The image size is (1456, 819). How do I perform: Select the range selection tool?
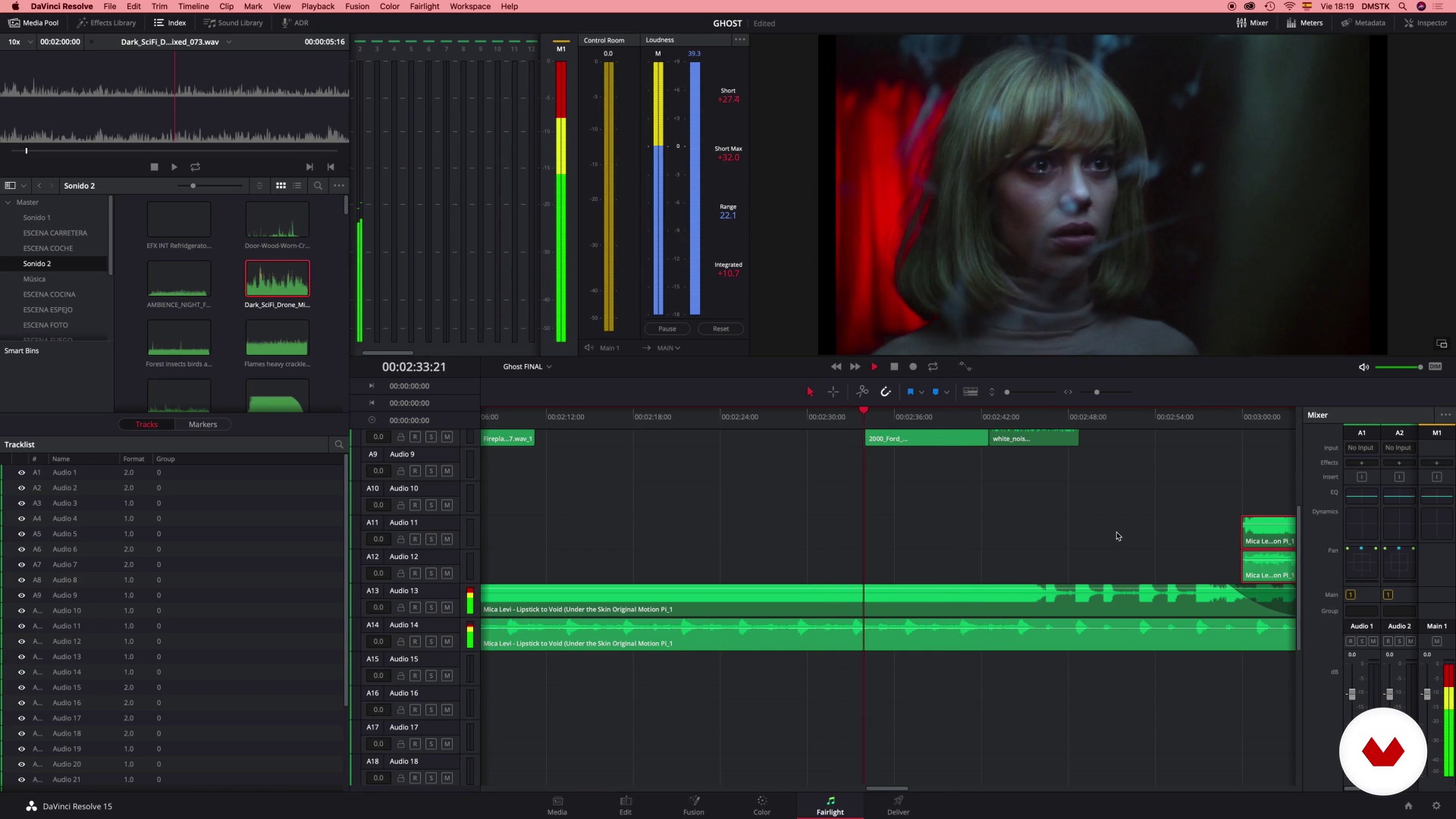click(x=833, y=392)
